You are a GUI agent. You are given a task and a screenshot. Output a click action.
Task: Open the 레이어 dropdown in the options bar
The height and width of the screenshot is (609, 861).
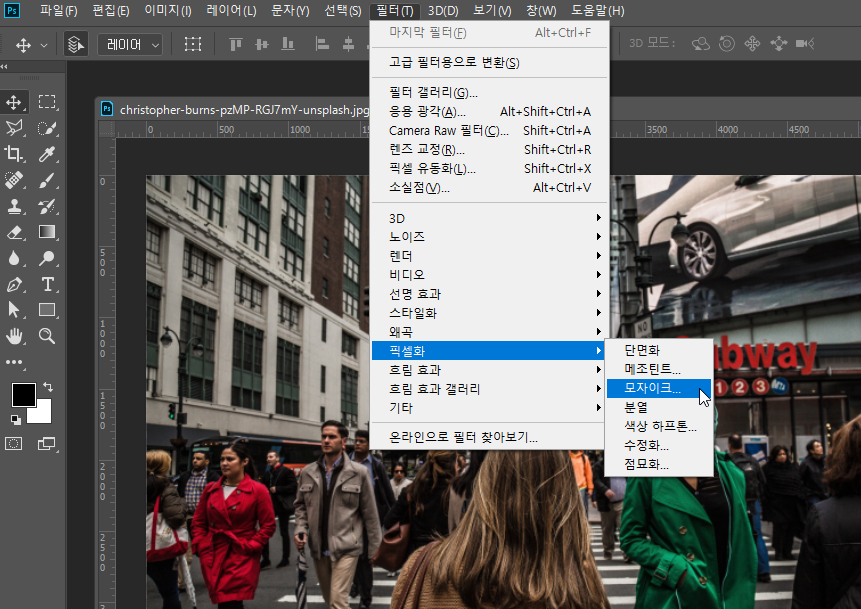[130, 45]
